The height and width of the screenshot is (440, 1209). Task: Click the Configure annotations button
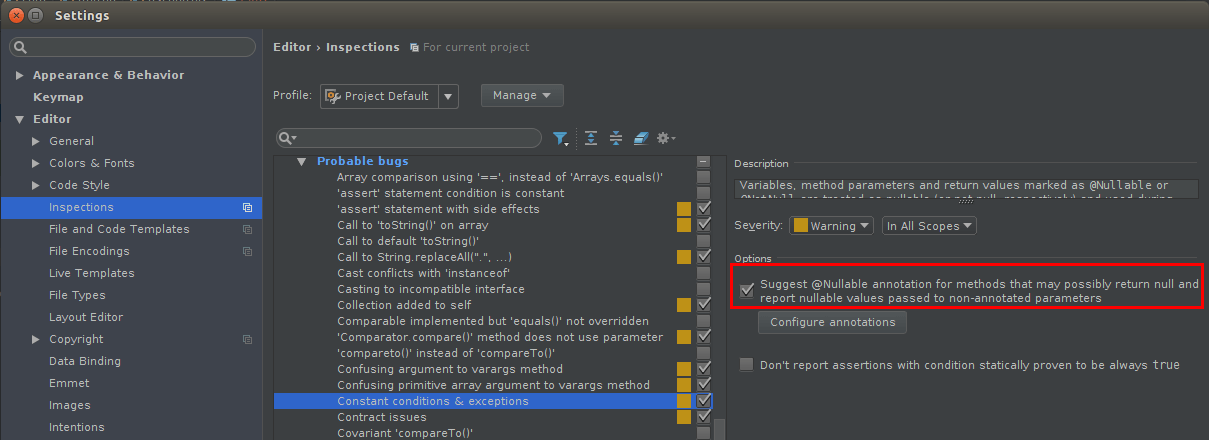[832, 322]
